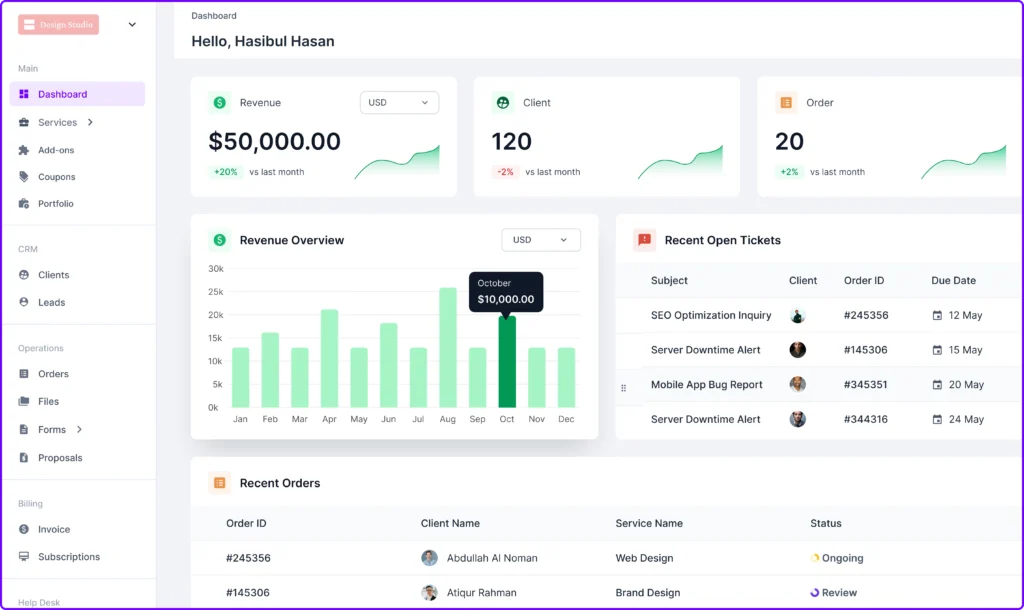Select the Leads icon under CRM
This screenshot has width=1024, height=610.
pyautogui.click(x=22, y=302)
